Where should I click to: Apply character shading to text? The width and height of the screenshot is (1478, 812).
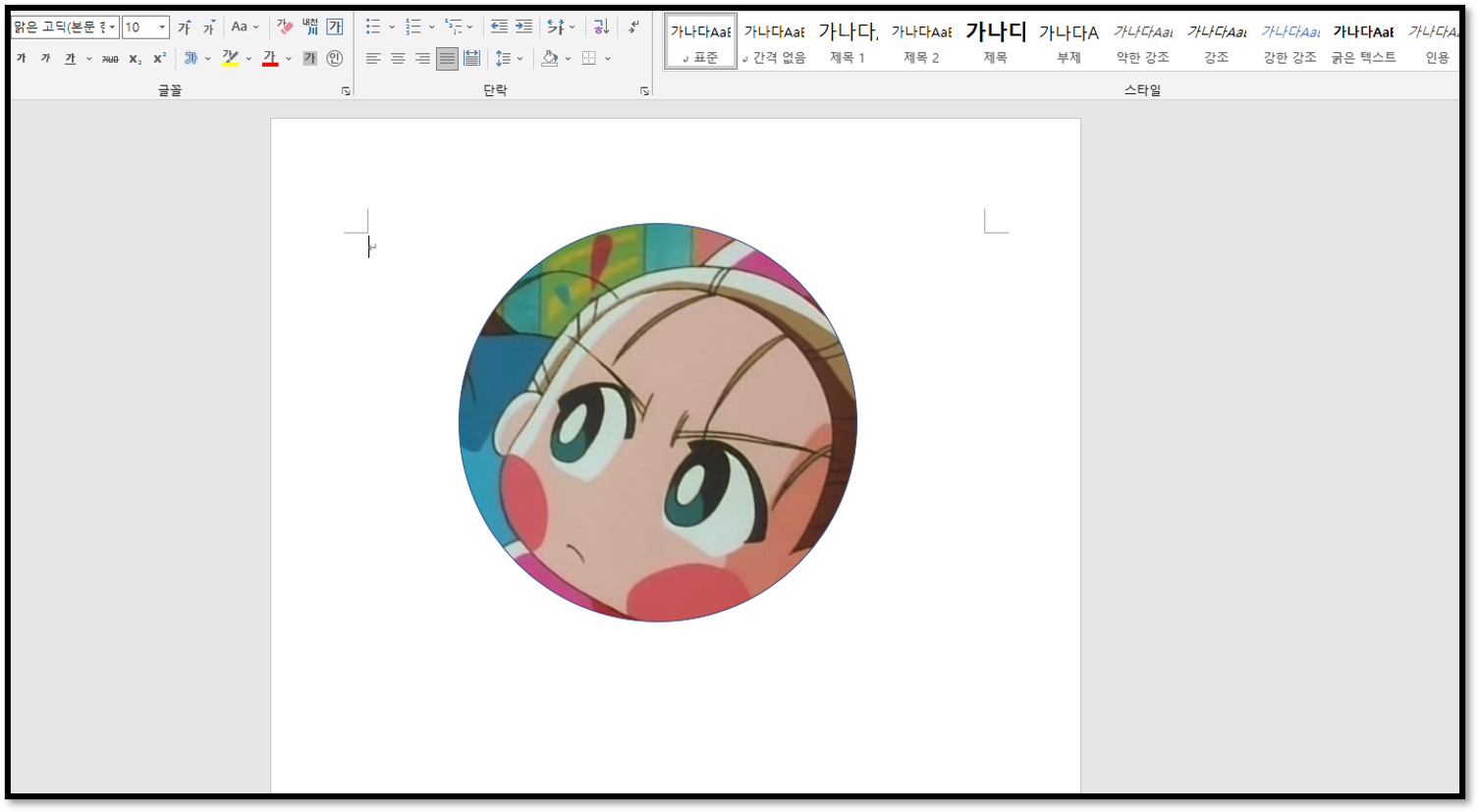[x=310, y=59]
